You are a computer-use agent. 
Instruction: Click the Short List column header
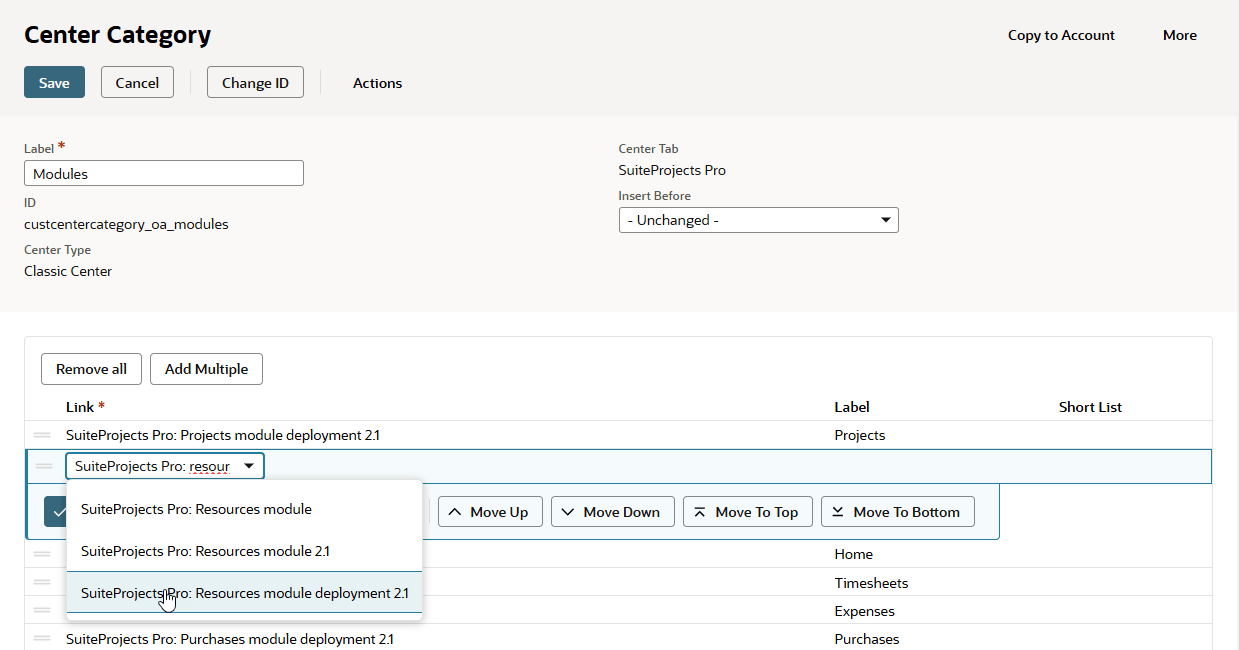click(x=1090, y=407)
